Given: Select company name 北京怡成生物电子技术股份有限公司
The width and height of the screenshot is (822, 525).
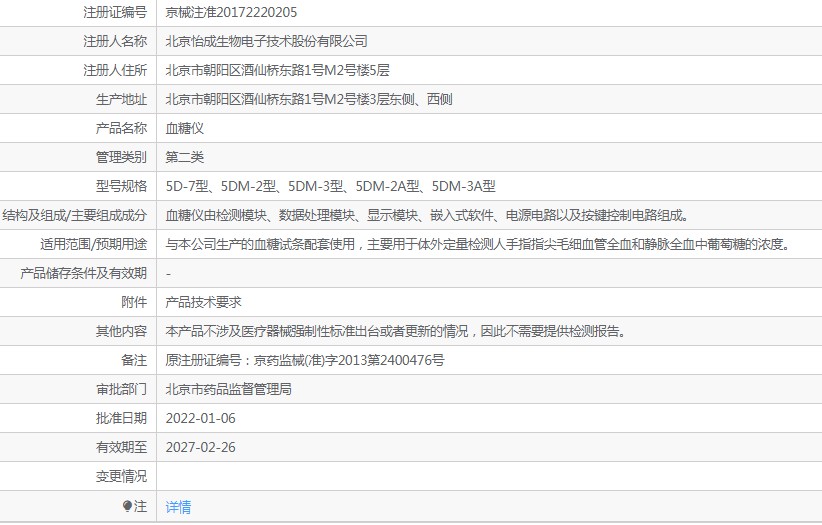Looking at the screenshot, I should (x=266, y=41).
